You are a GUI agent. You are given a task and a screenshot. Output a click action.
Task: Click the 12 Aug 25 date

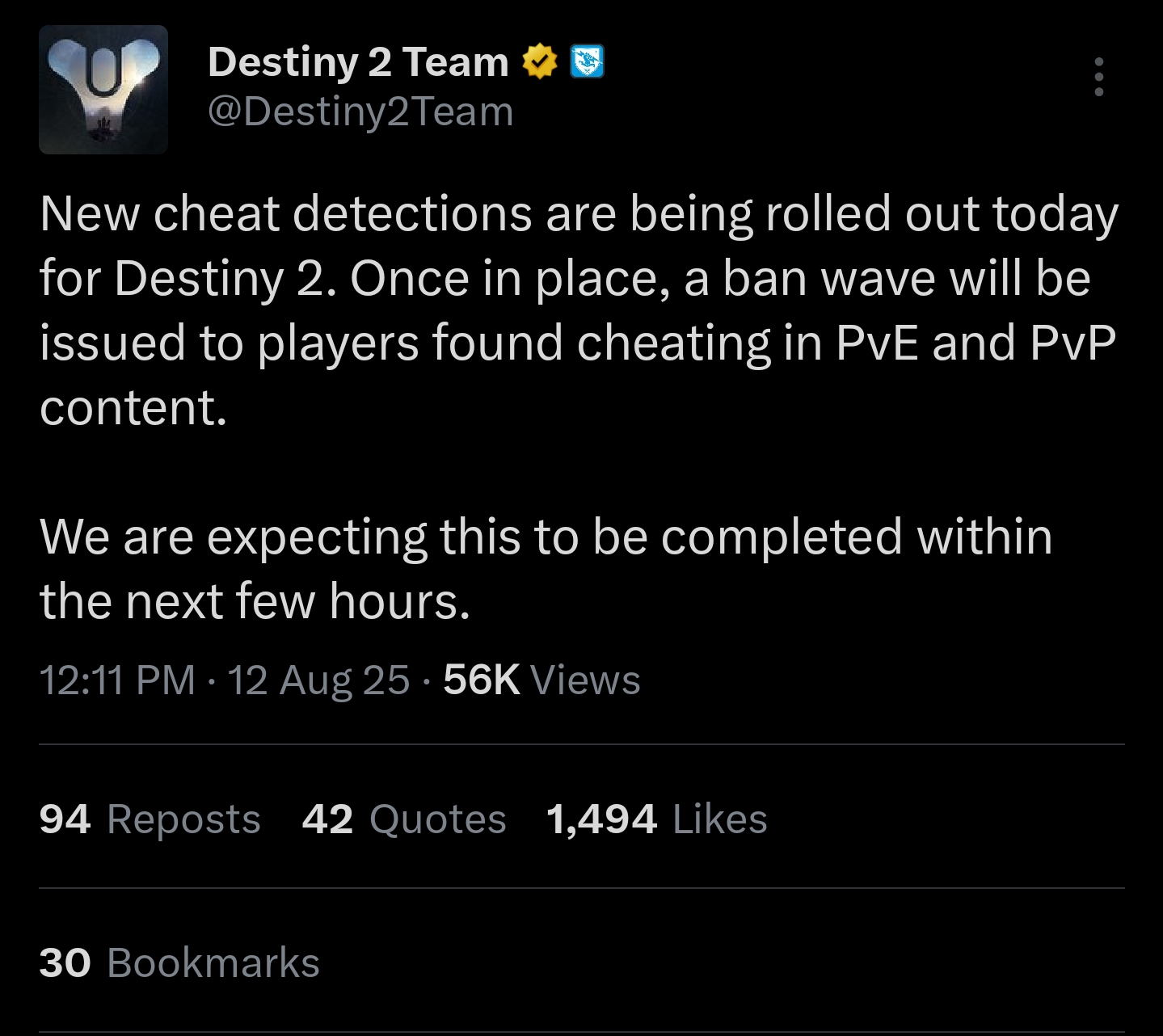tap(318, 680)
